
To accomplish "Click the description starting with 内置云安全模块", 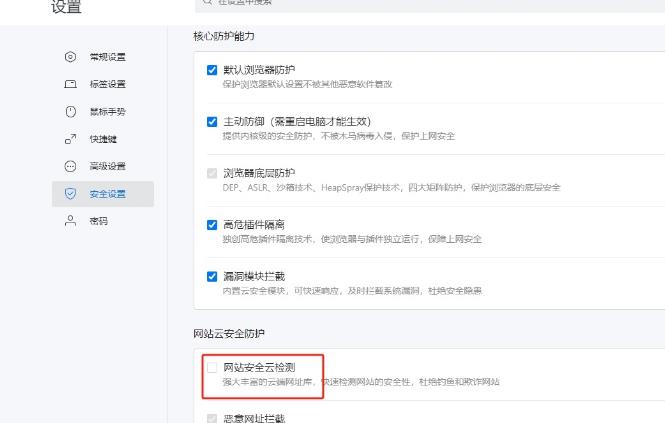I will tap(352, 291).
